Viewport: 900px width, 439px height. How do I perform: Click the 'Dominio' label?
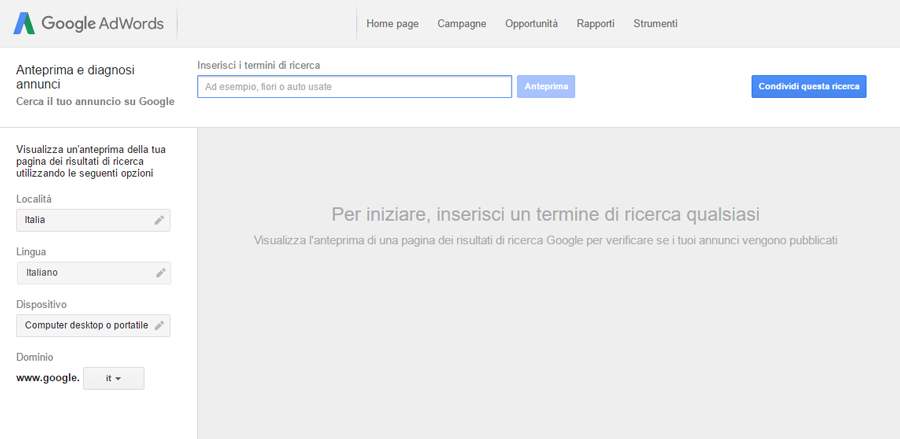tap(35, 357)
